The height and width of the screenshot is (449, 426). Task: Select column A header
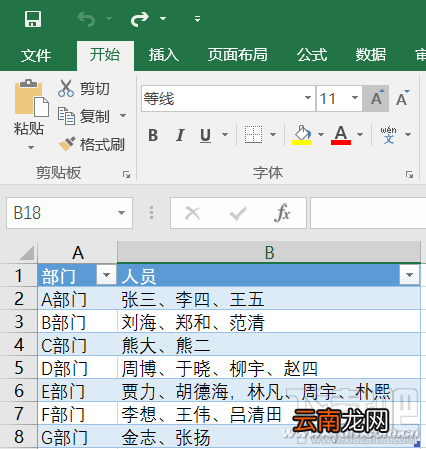[x=78, y=252]
